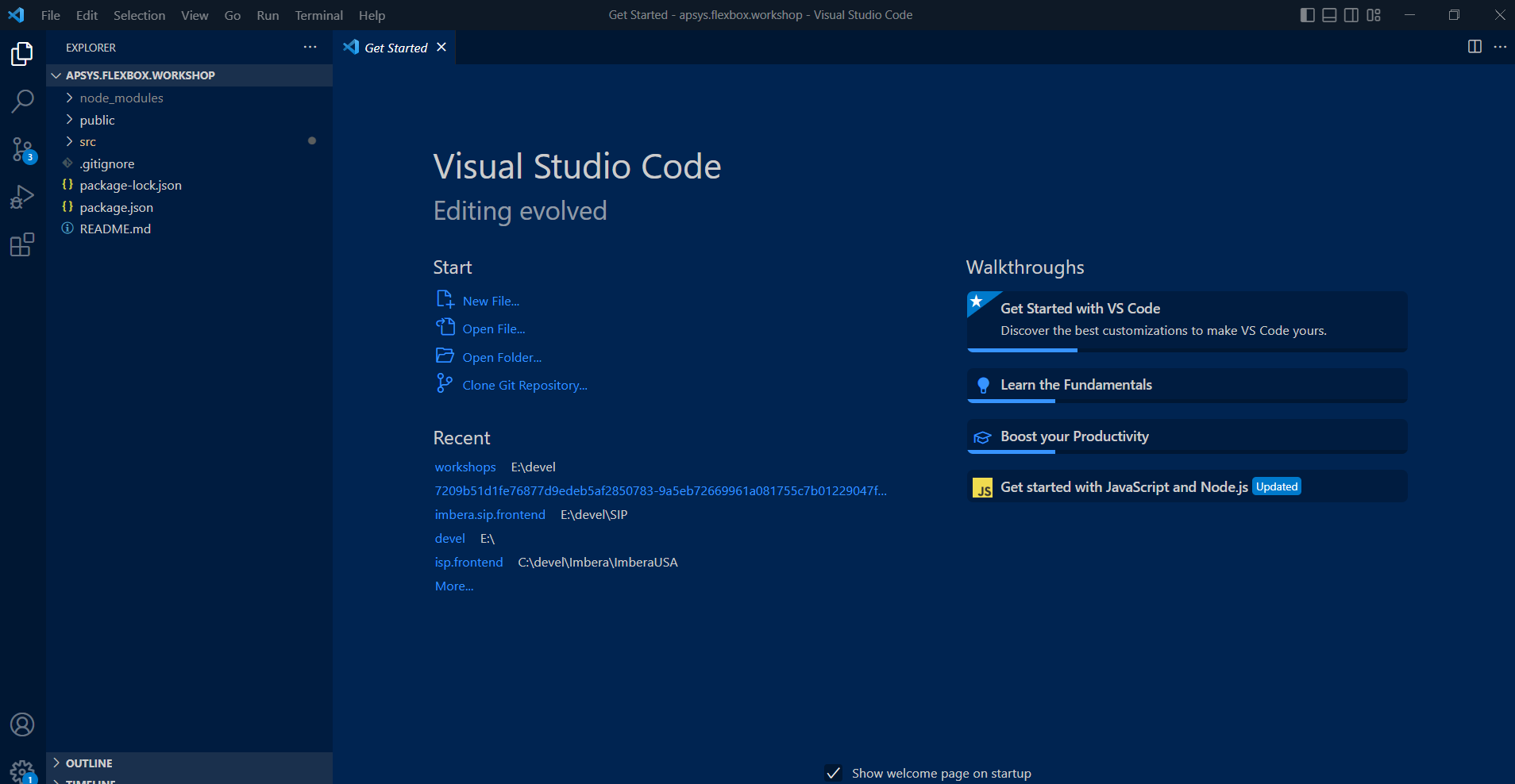Click the Clone Git Repository link
1515x784 pixels.
coord(524,386)
